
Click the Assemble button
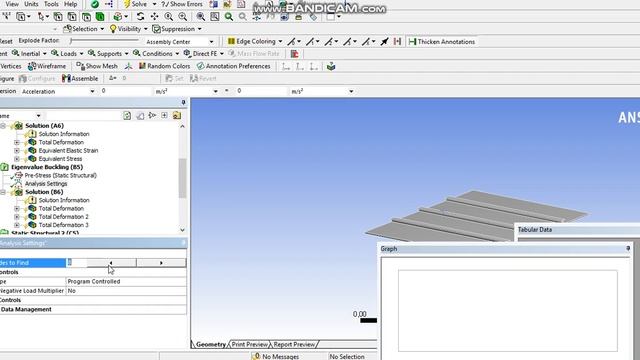pos(80,78)
